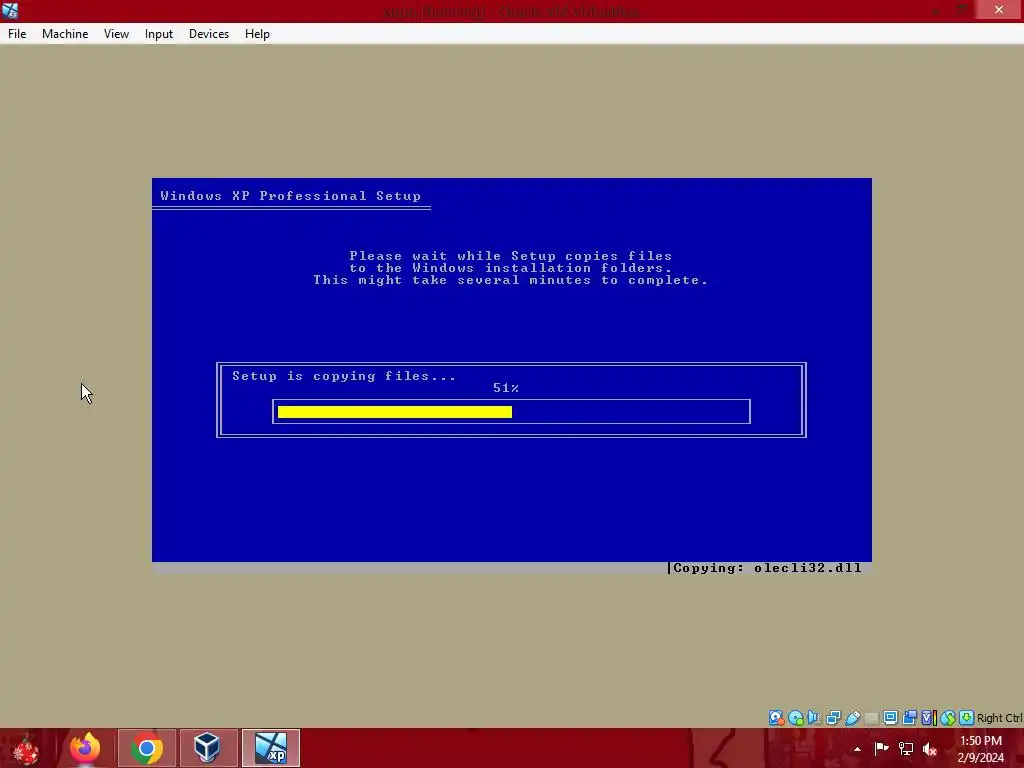
Task: Open the network tray icon
Action: 905,748
